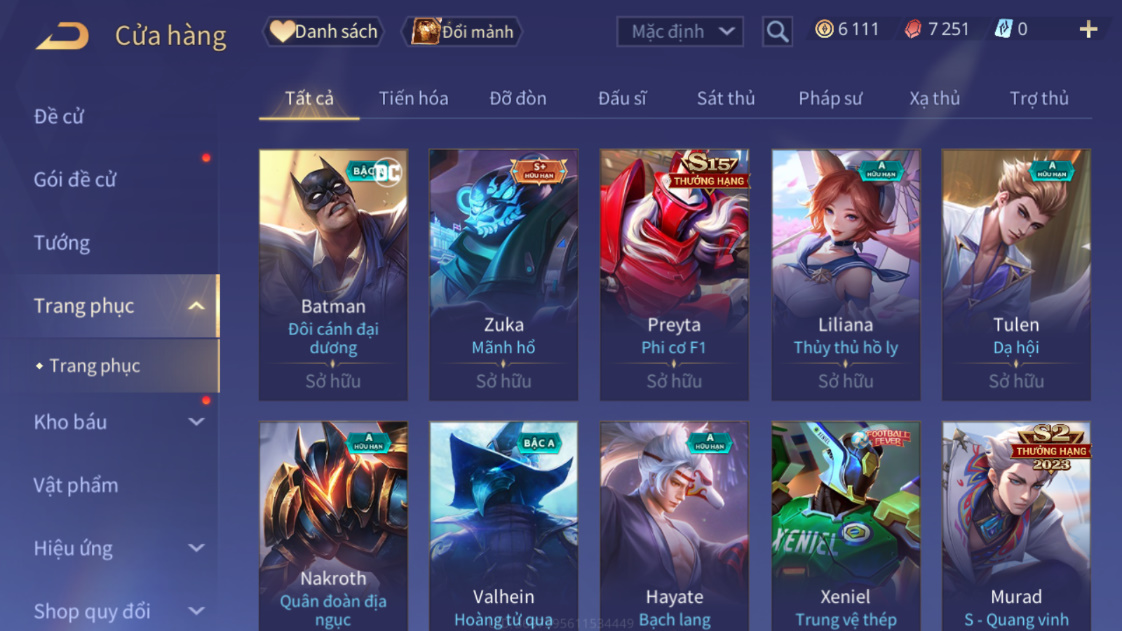Screen dimensions: 1122x631
Task: Switch to the Pháp sư tab
Action: 830,98
